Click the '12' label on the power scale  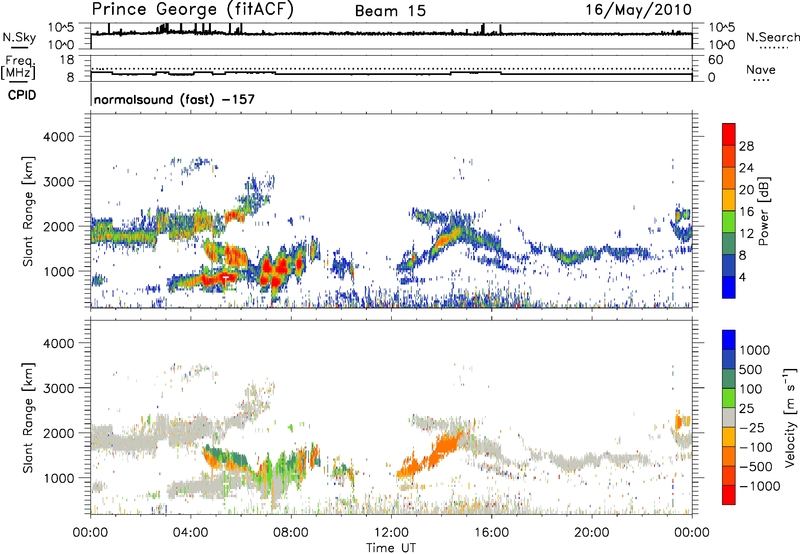click(746, 234)
